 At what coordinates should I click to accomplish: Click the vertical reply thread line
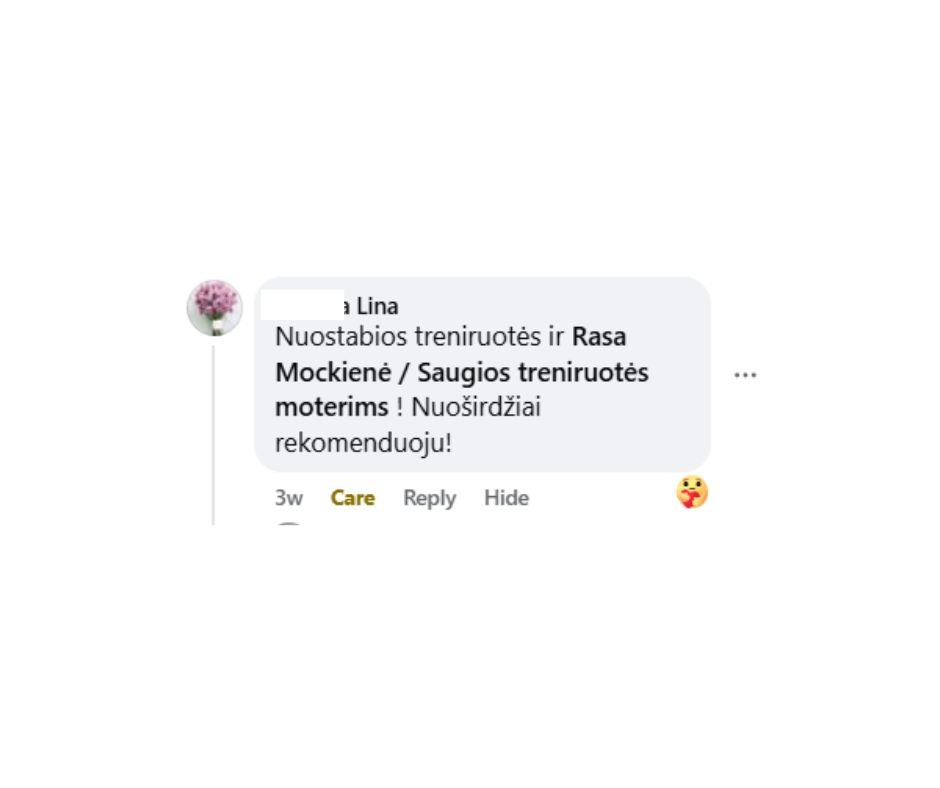coord(213,435)
